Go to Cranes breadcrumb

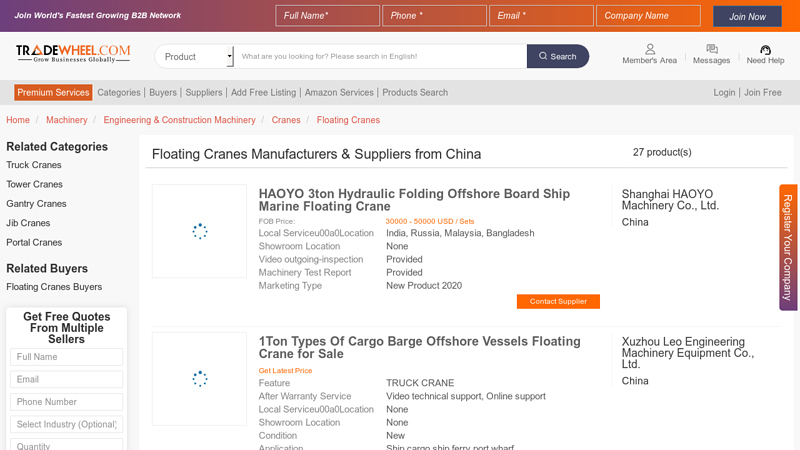286,120
